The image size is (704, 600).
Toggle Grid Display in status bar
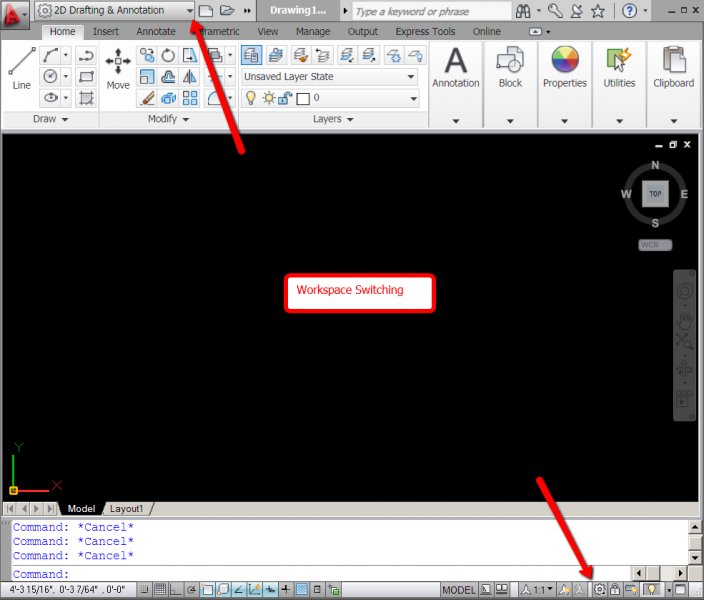point(160,589)
